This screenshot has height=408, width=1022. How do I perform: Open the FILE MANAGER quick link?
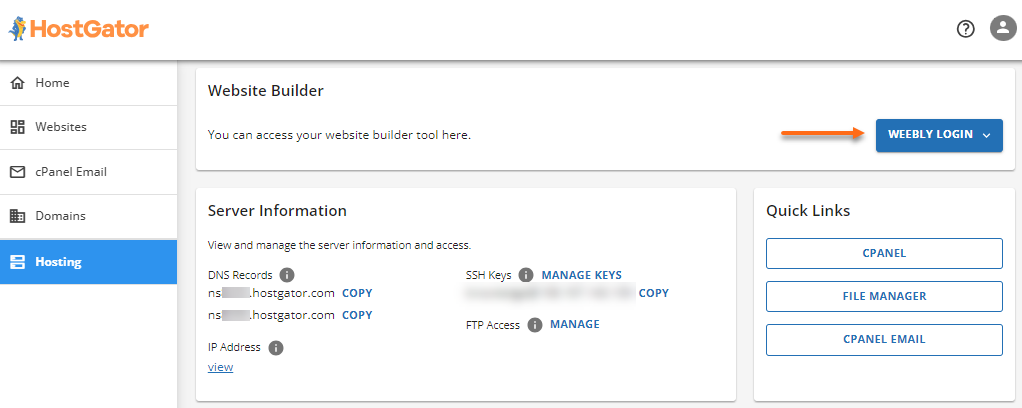pos(884,297)
